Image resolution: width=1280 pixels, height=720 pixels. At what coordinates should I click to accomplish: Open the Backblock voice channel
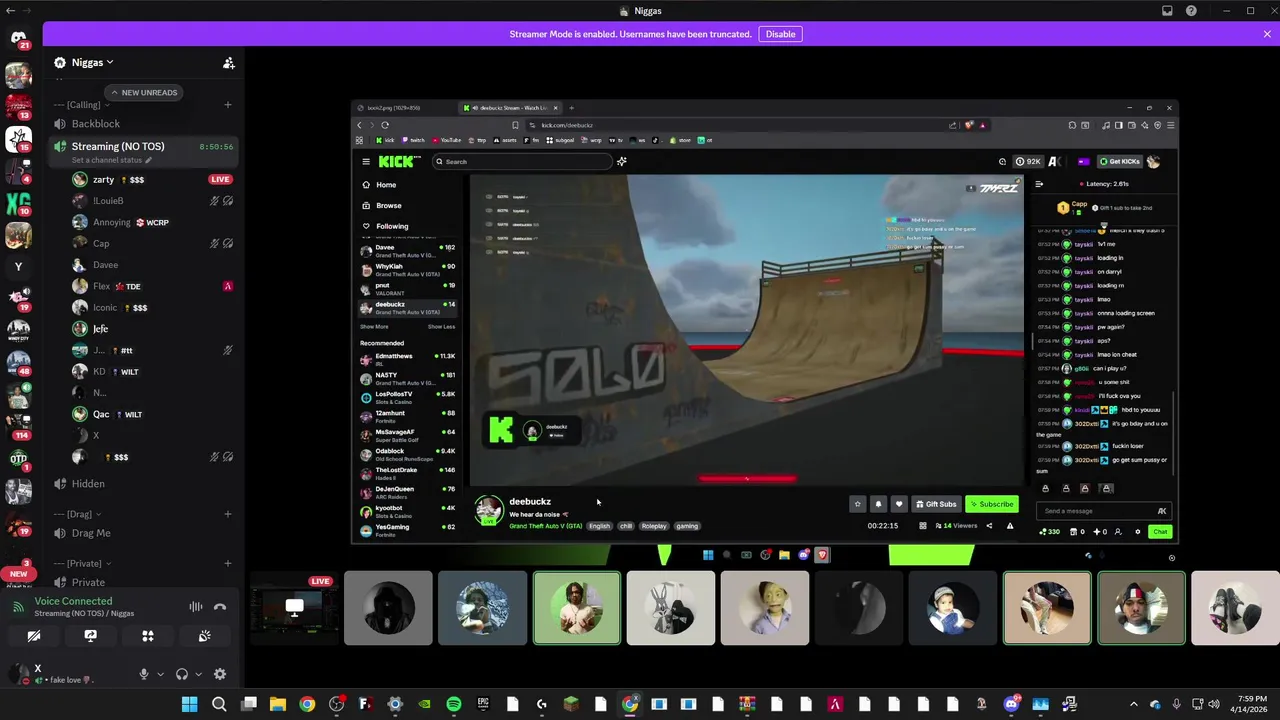(144, 124)
